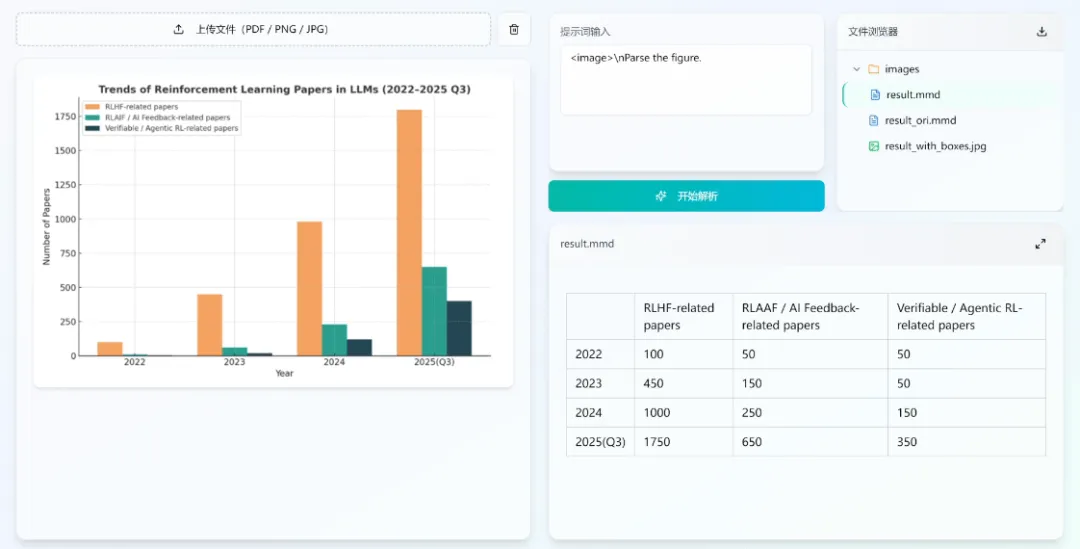Click the 提示词输入 prompt text box
Image resolution: width=1080 pixels, height=549 pixels.
685,79
